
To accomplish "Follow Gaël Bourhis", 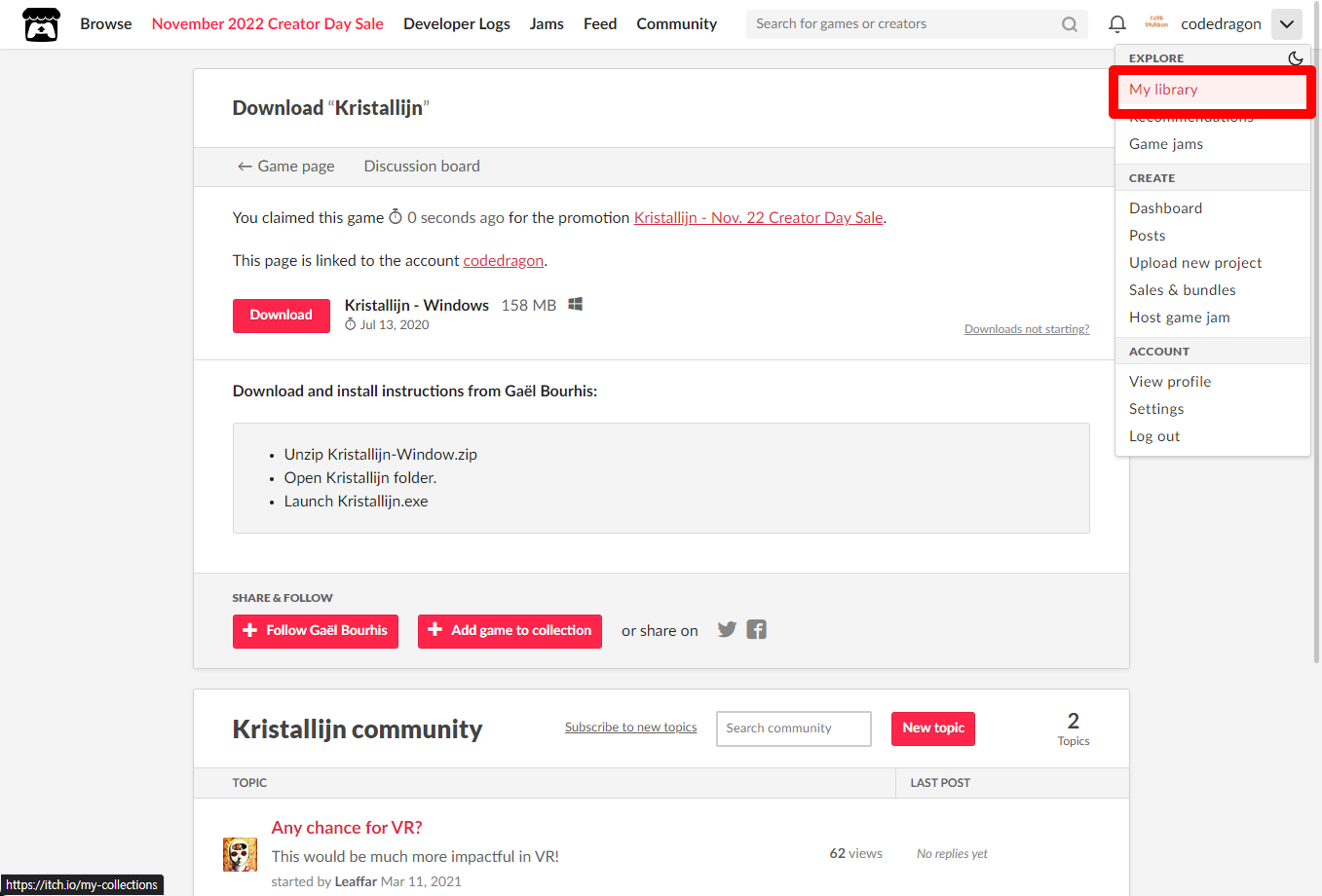I will click(316, 631).
